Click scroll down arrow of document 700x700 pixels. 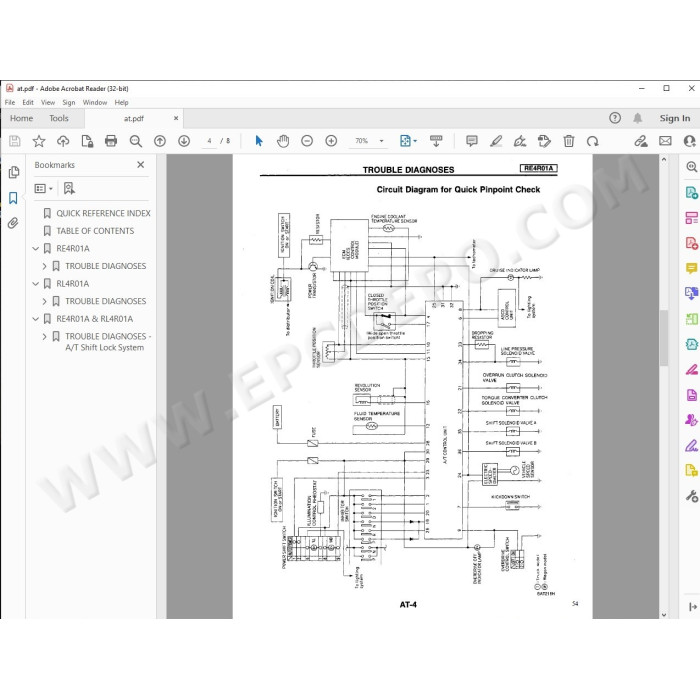click(x=664, y=615)
